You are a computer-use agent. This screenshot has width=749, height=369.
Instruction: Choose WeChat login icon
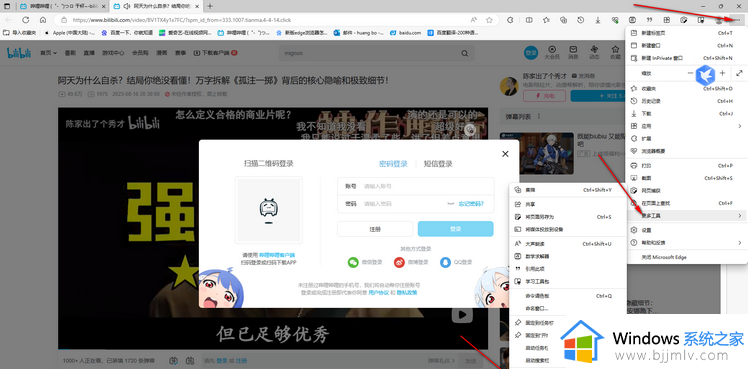tap(353, 262)
